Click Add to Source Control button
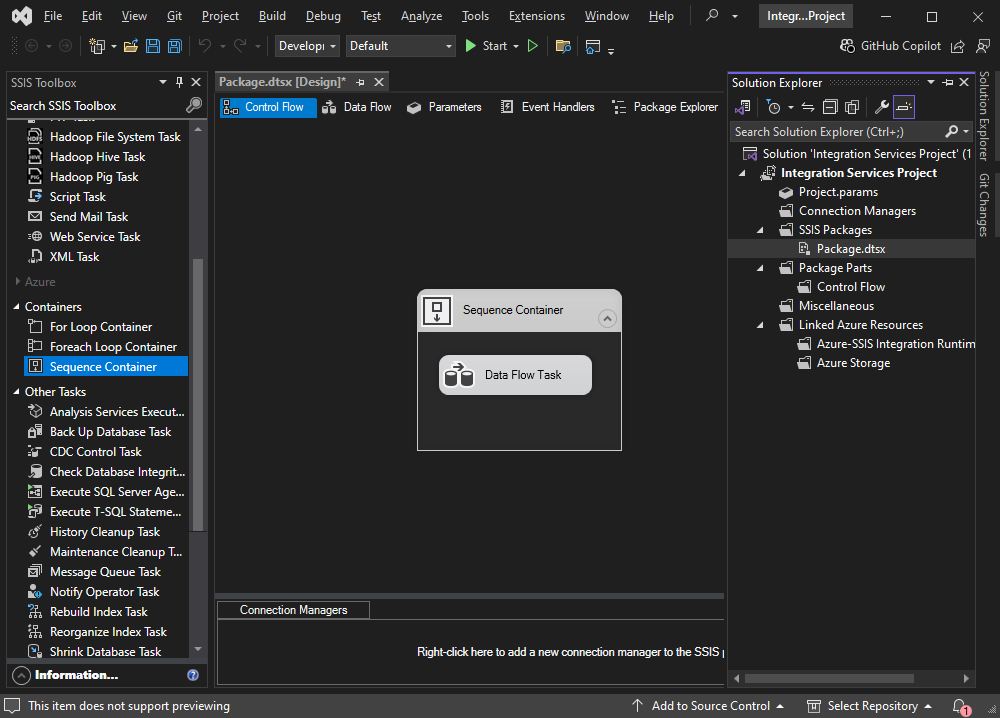1000x718 pixels. point(708,706)
